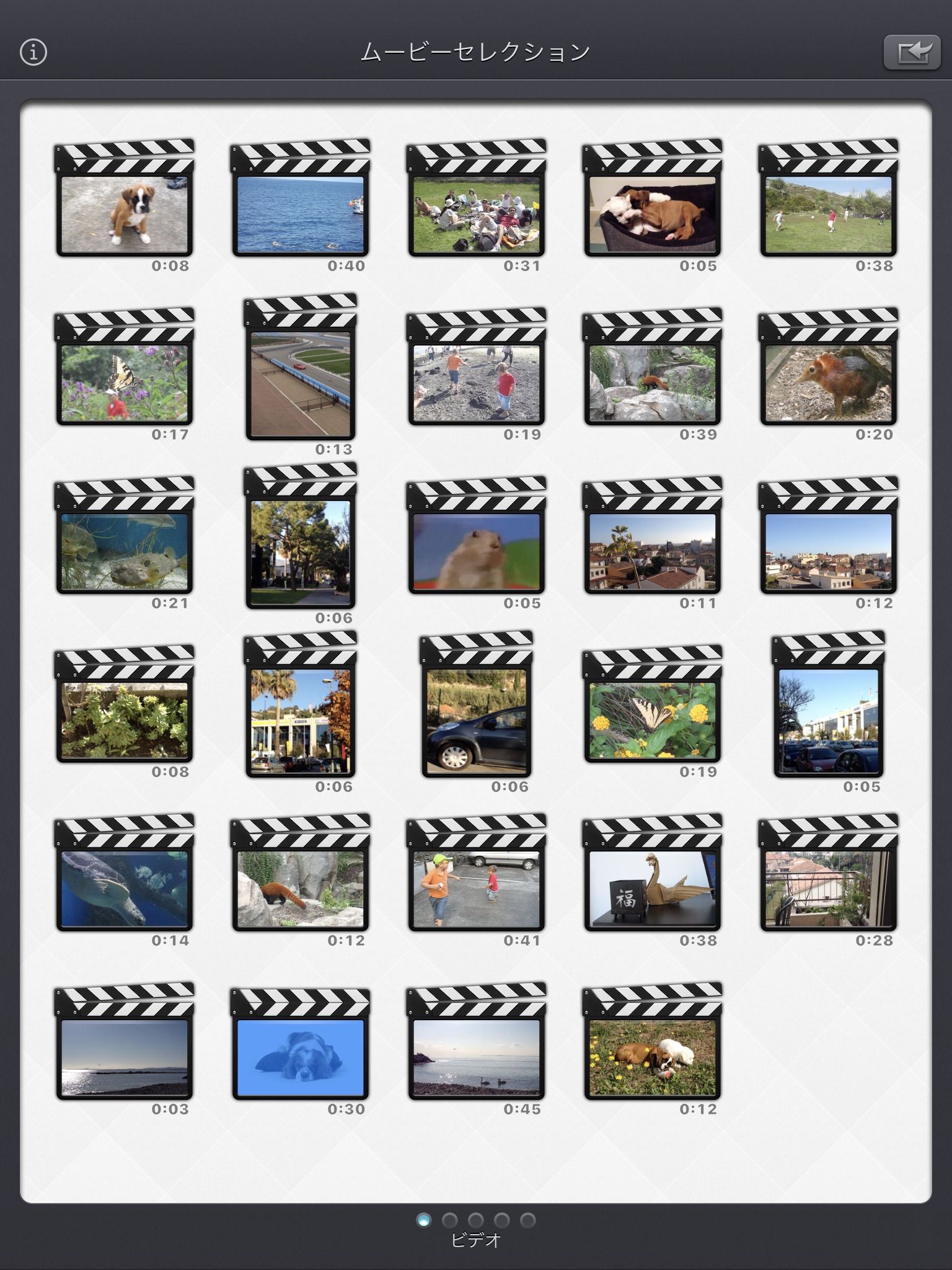
Task: Select the origami crane clip 0:38
Action: pyautogui.click(x=653, y=873)
